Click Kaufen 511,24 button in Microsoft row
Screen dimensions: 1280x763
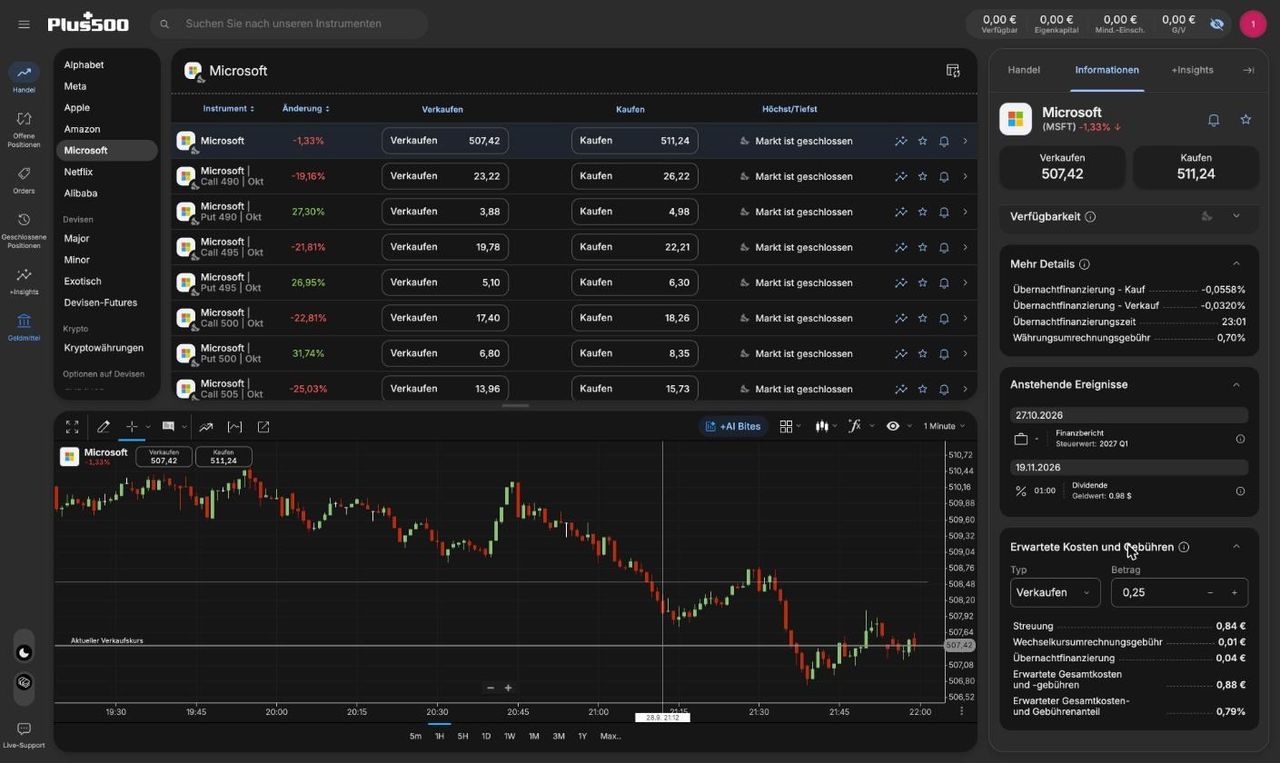[x=634, y=141]
